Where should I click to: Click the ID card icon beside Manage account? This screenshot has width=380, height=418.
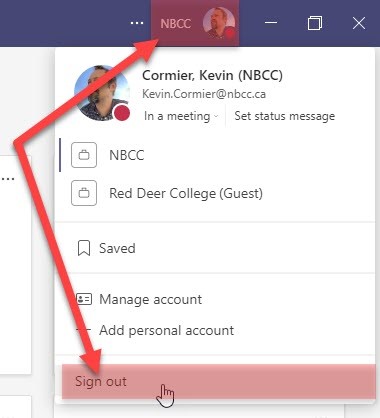pos(84,299)
